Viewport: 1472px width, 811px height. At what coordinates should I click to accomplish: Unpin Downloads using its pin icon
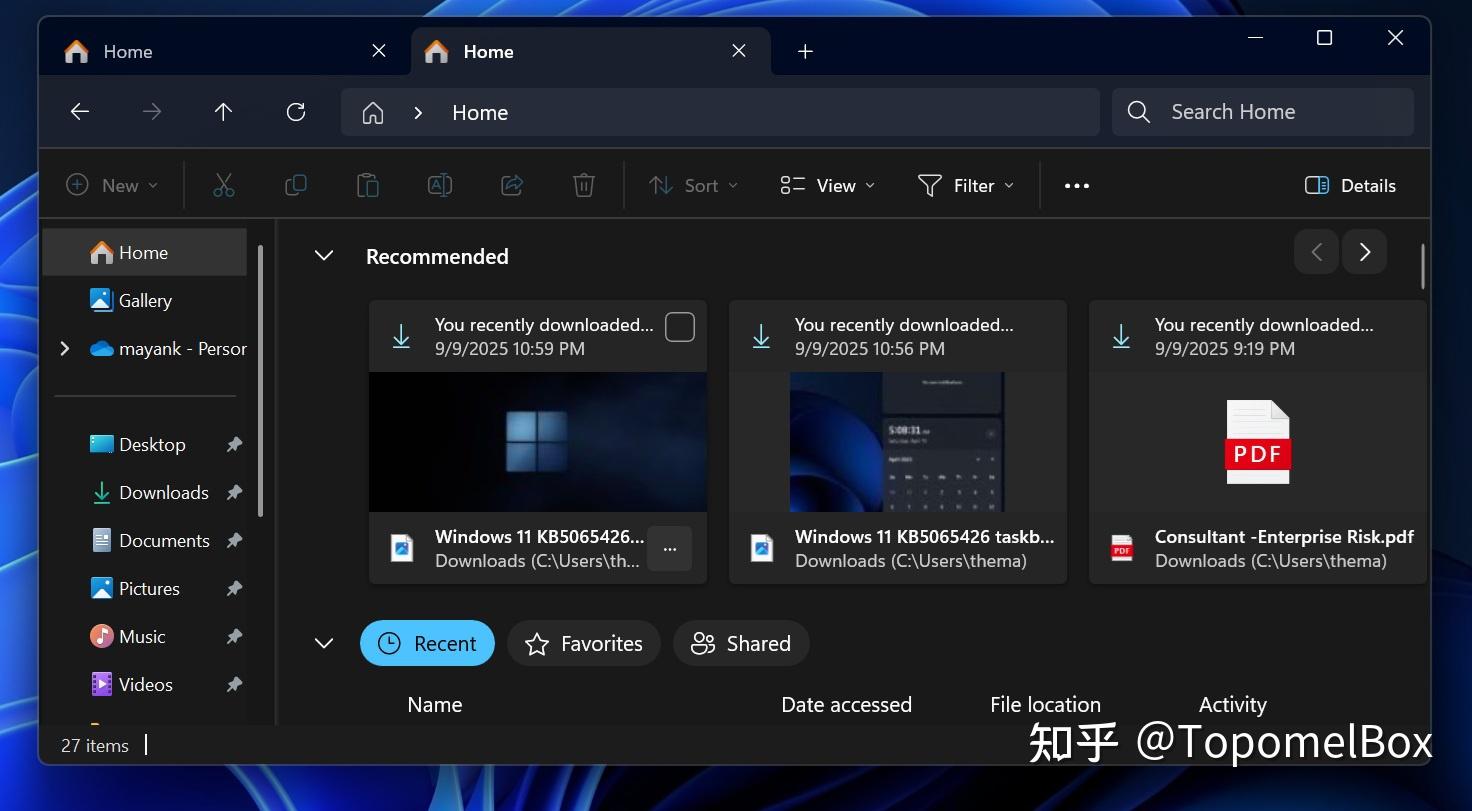click(234, 492)
